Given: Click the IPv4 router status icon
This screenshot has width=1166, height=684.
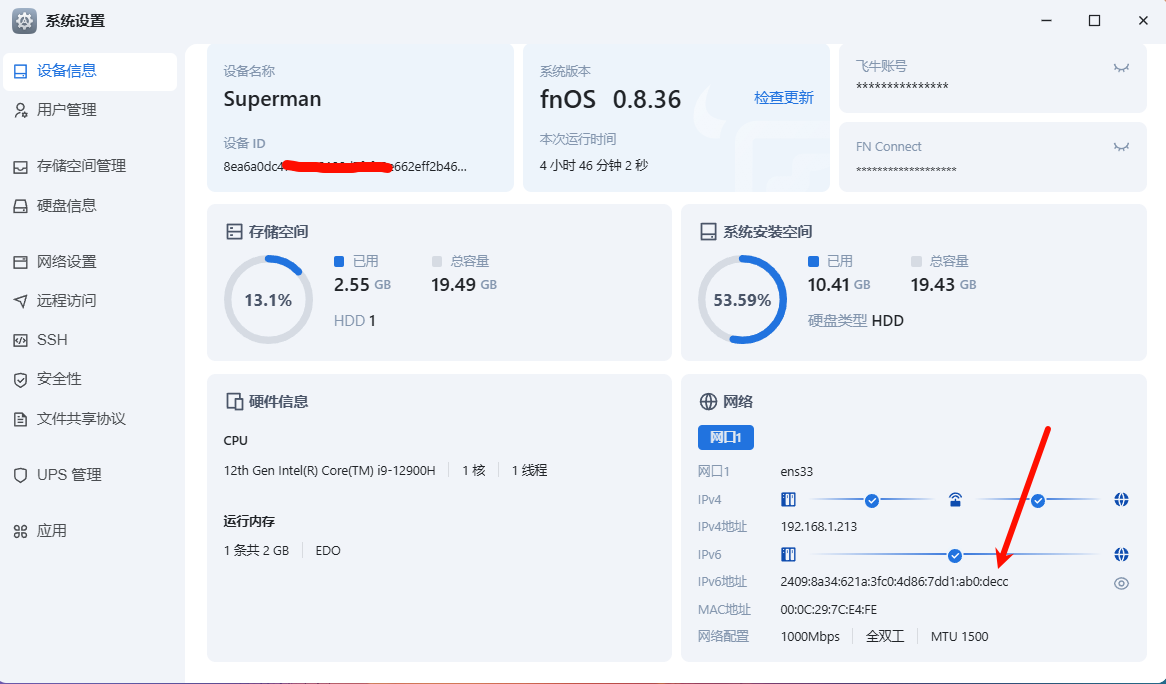Looking at the screenshot, I should pyautogui.click(x=955, y=500).
